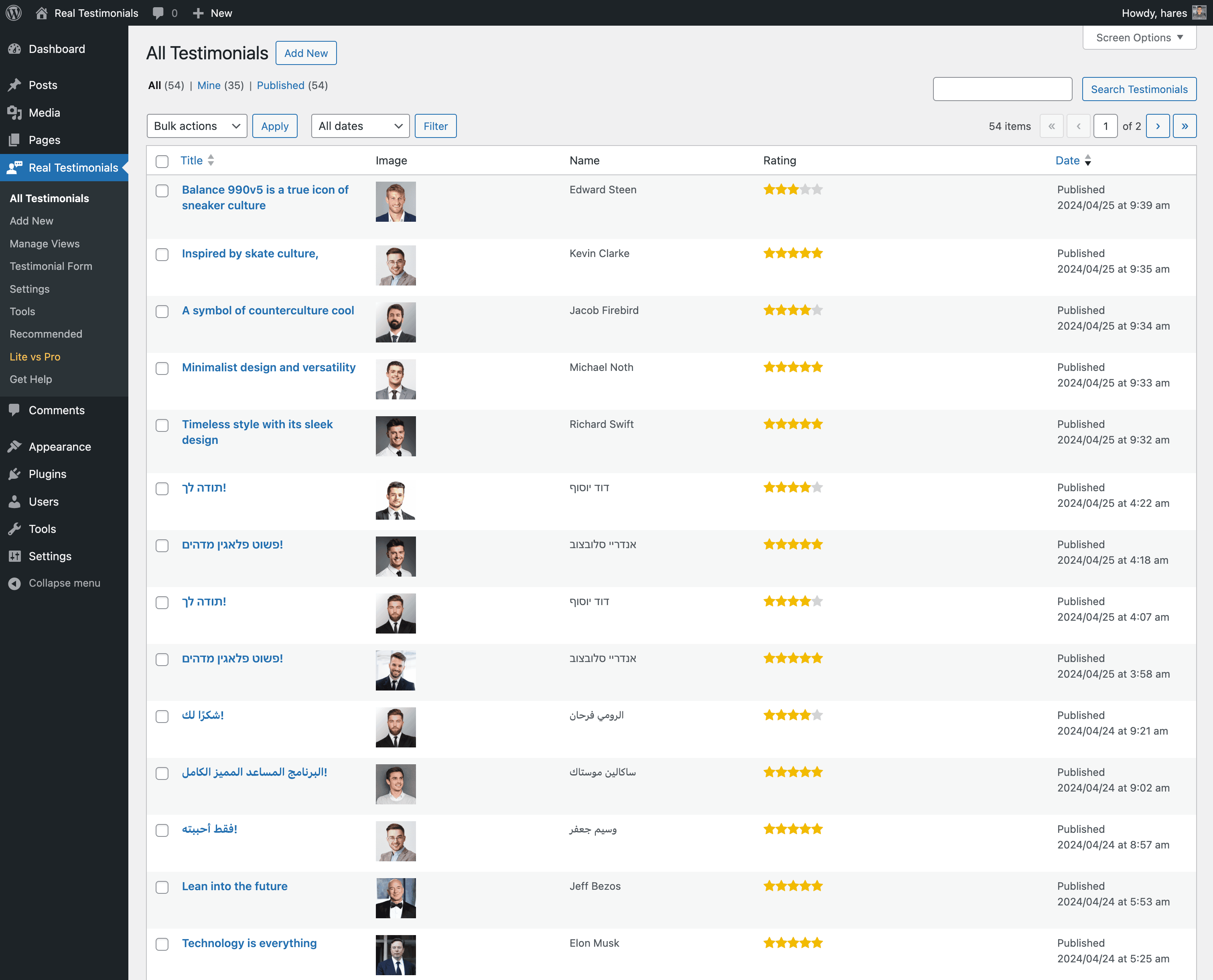Open Media library via its sidebar icon

point(15,112)
